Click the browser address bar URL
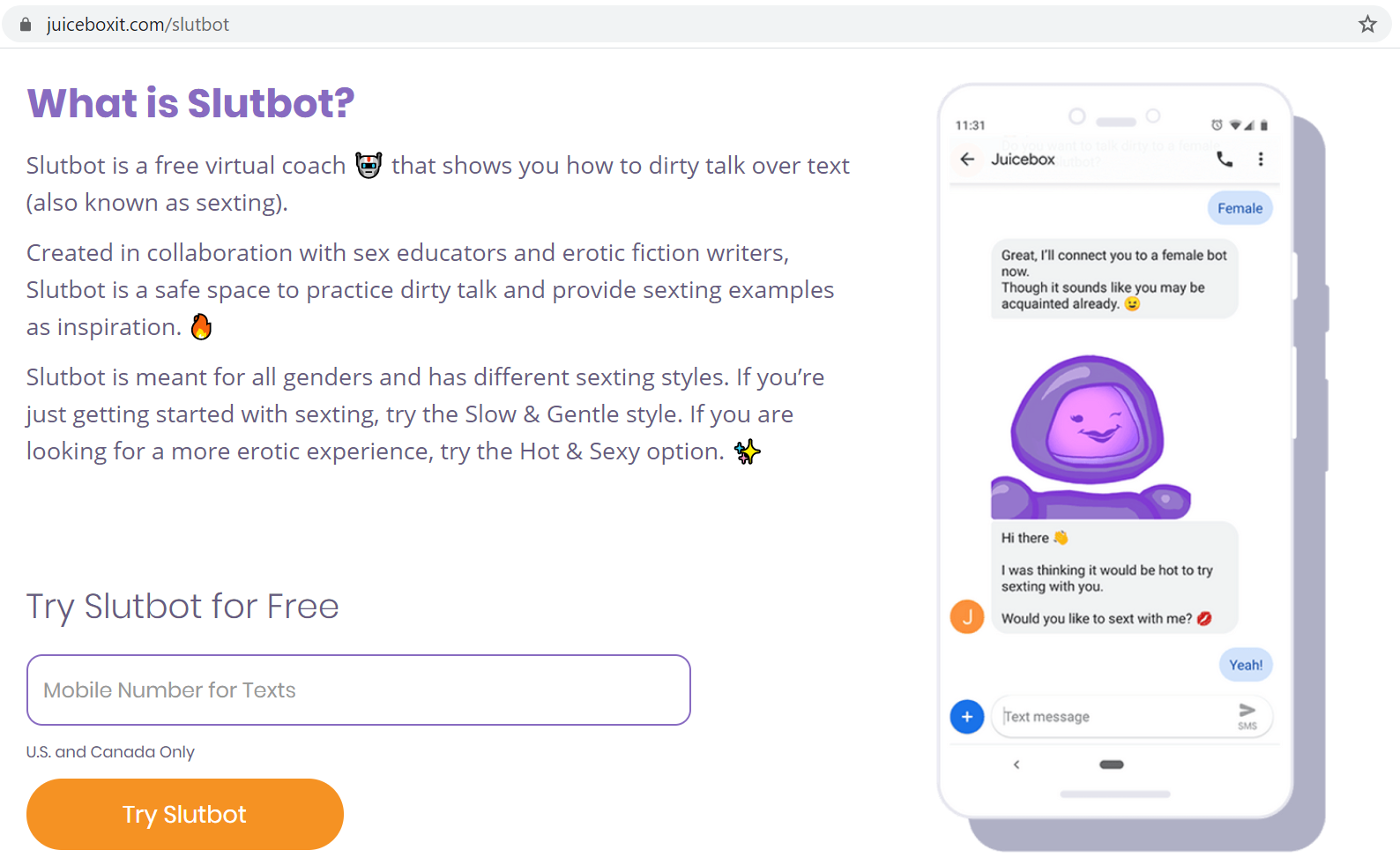 (x=138, y=25)
